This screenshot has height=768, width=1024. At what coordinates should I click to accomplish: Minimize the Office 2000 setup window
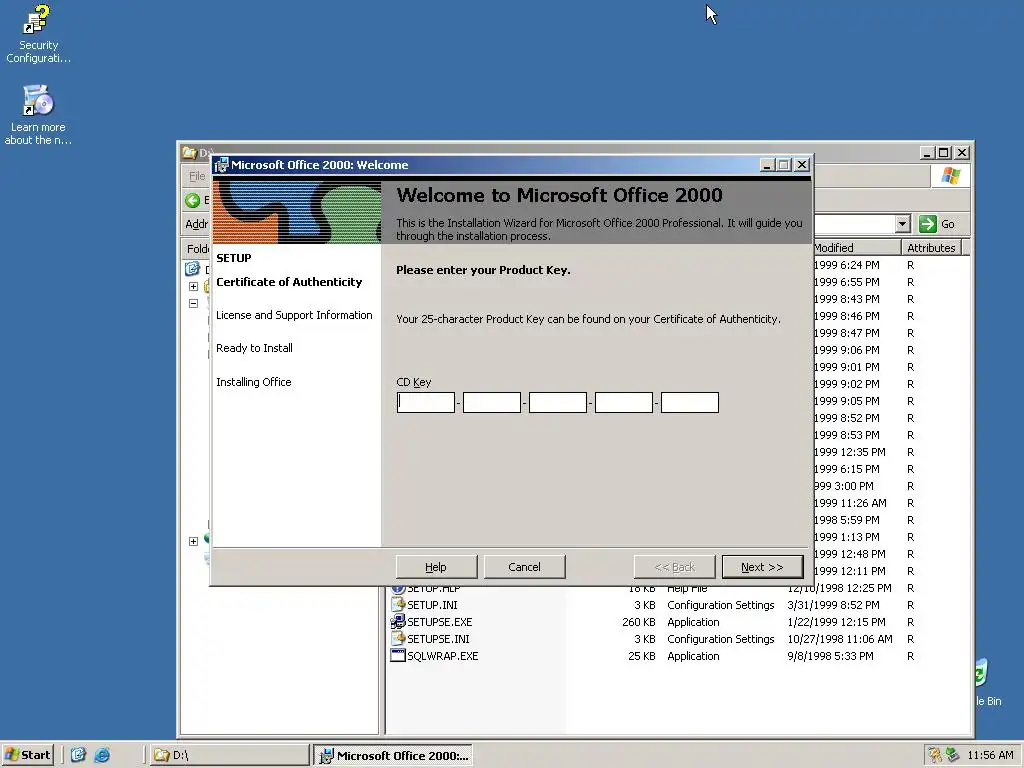767,165
